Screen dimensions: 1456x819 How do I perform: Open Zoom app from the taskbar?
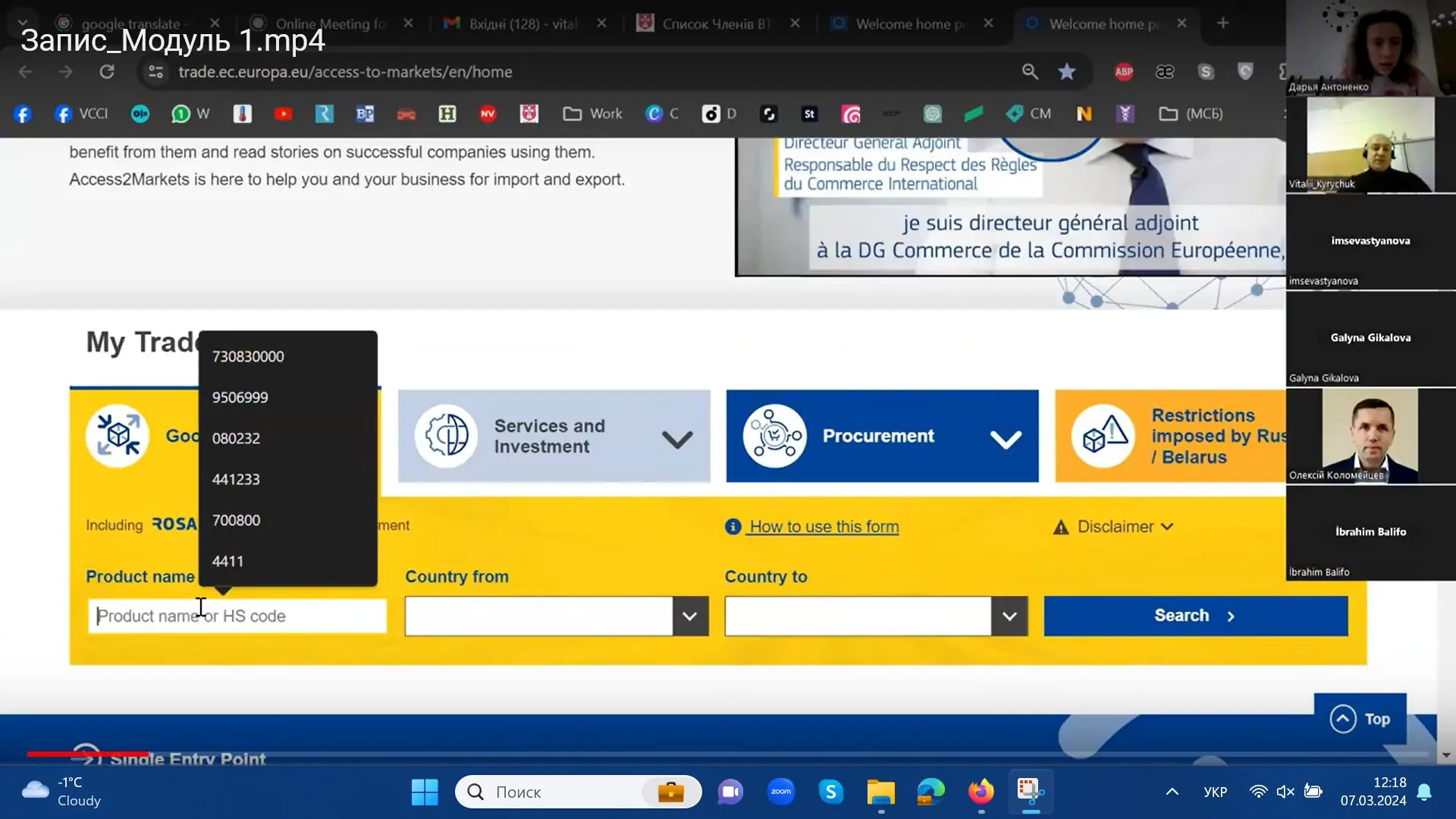click(780, 792)
